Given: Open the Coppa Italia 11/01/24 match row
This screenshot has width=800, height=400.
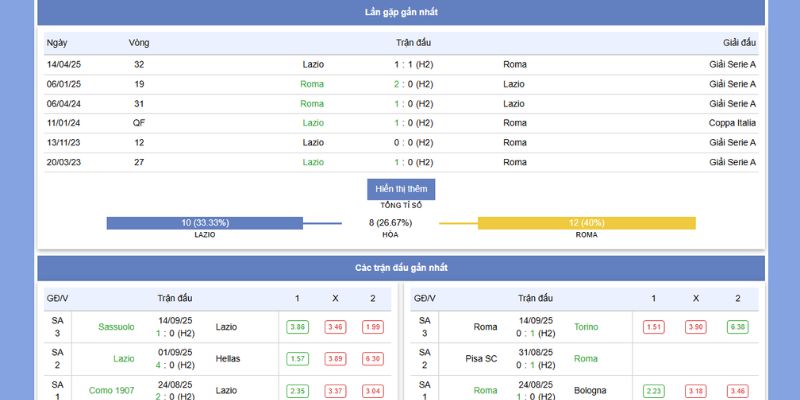Looking at the screenshot, I should click(401, 123).
